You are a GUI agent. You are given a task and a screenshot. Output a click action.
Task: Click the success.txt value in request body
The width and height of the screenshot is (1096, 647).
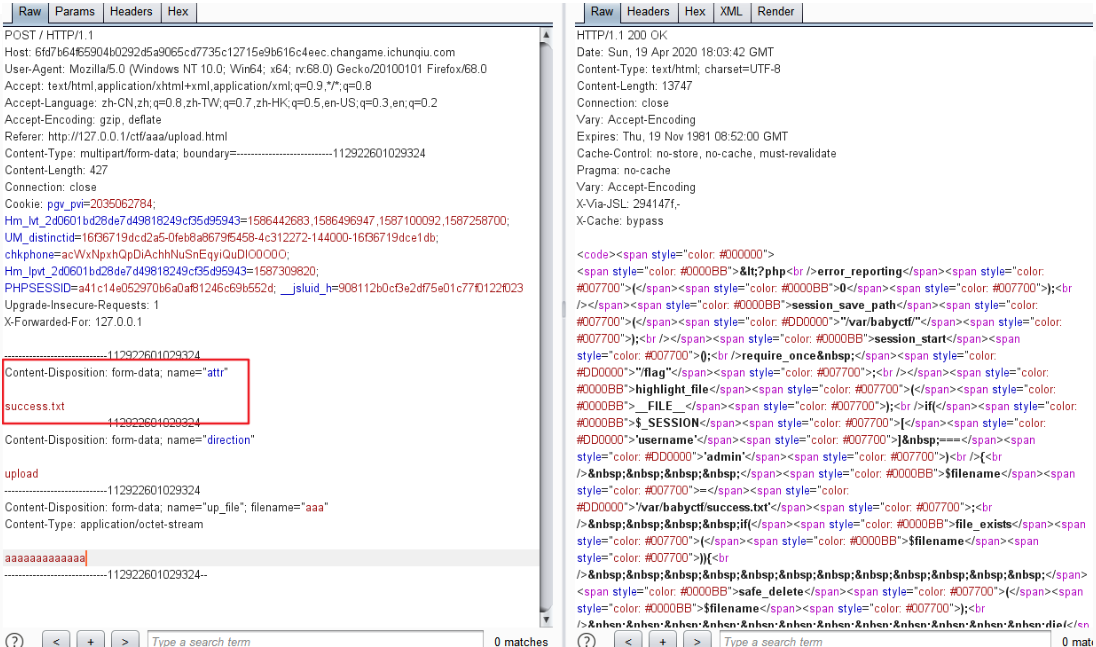click(x=35, y=407)
